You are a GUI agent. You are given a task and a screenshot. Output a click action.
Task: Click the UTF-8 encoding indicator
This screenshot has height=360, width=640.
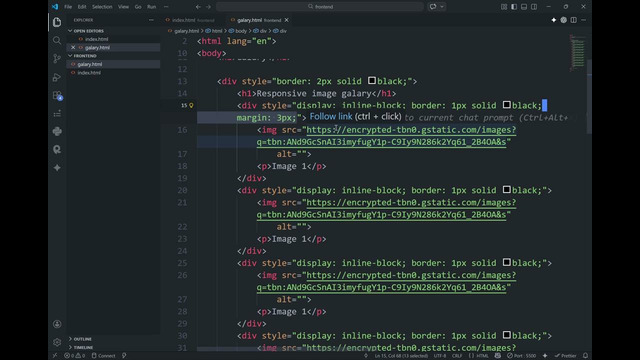[440, 356]
